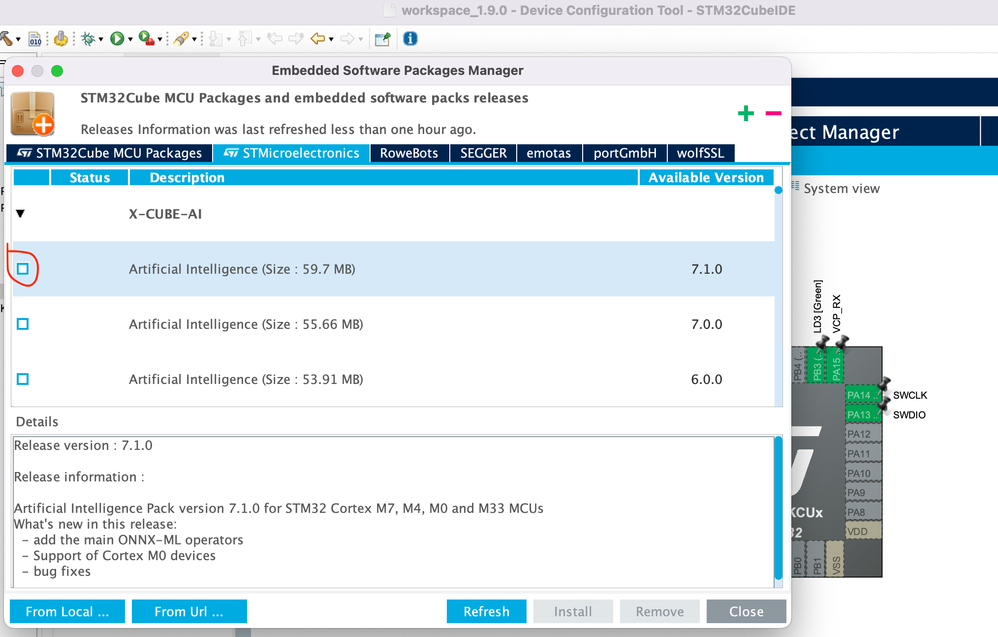Click the Available Version column header
998x637 pixels.
706,178
